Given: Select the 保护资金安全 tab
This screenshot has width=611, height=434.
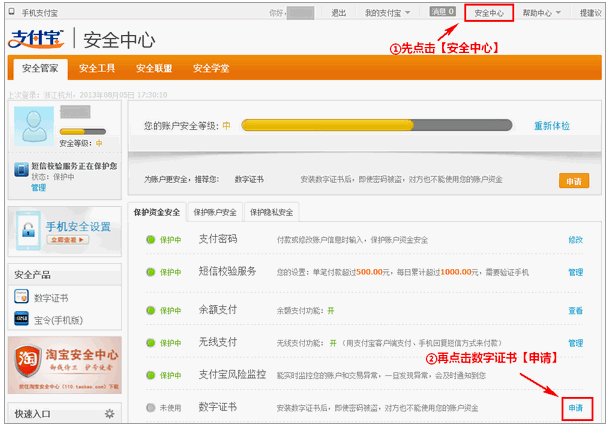Looking at the screenshot, I should pos(157,212).
